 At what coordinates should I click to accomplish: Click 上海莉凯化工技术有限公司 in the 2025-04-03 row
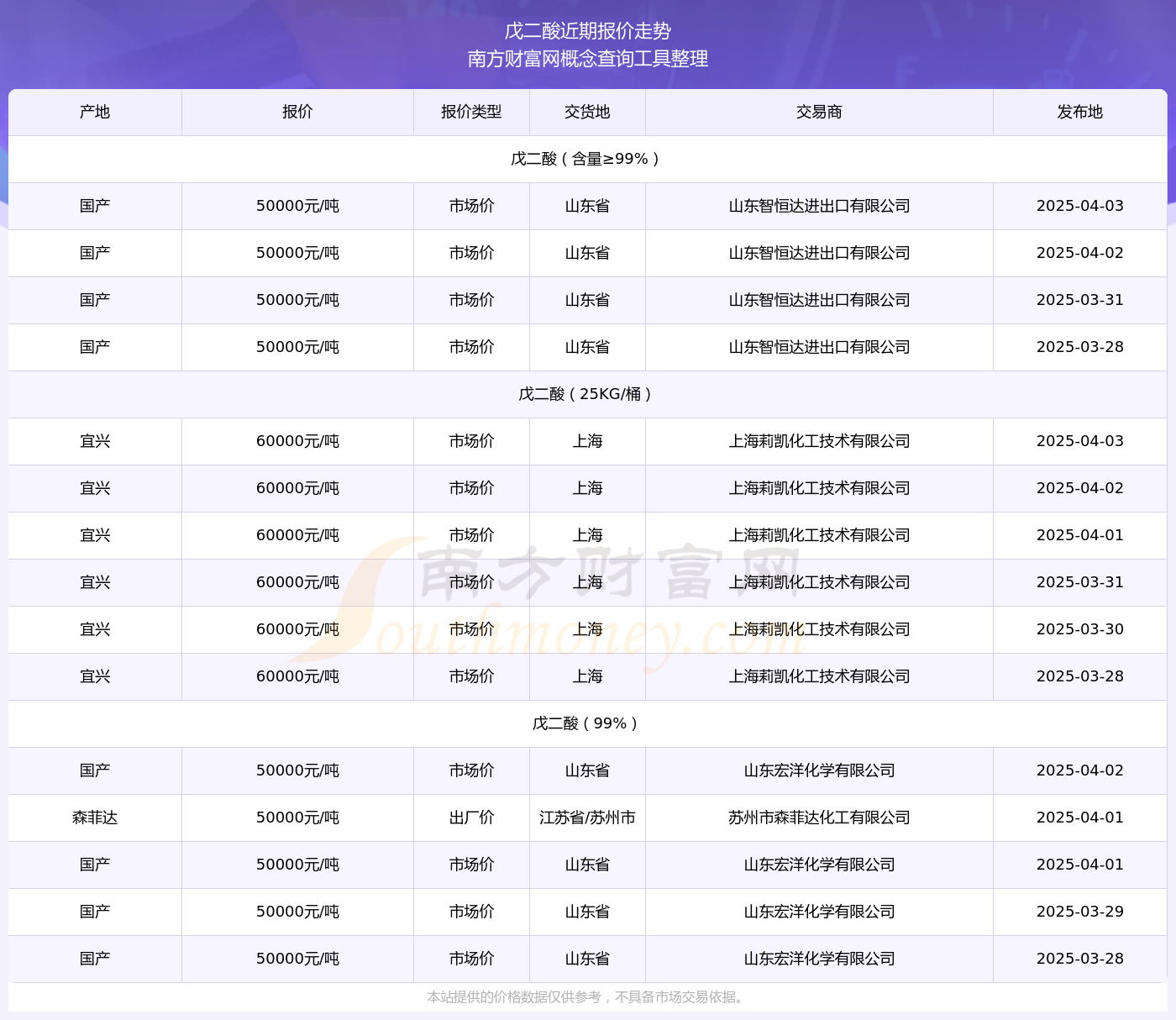click(x=819, y=441)
